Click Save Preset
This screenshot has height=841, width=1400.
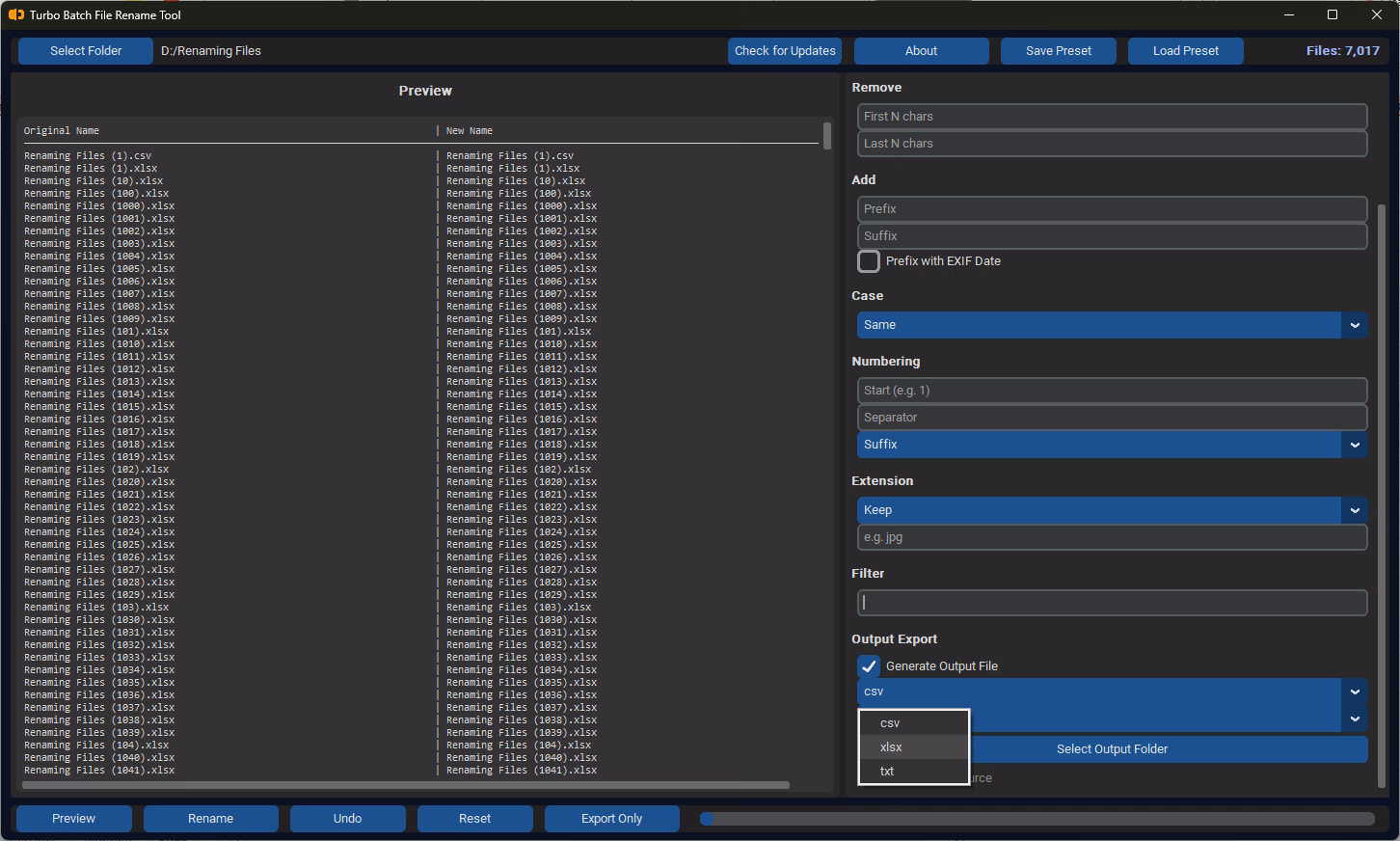(1059, 51)
